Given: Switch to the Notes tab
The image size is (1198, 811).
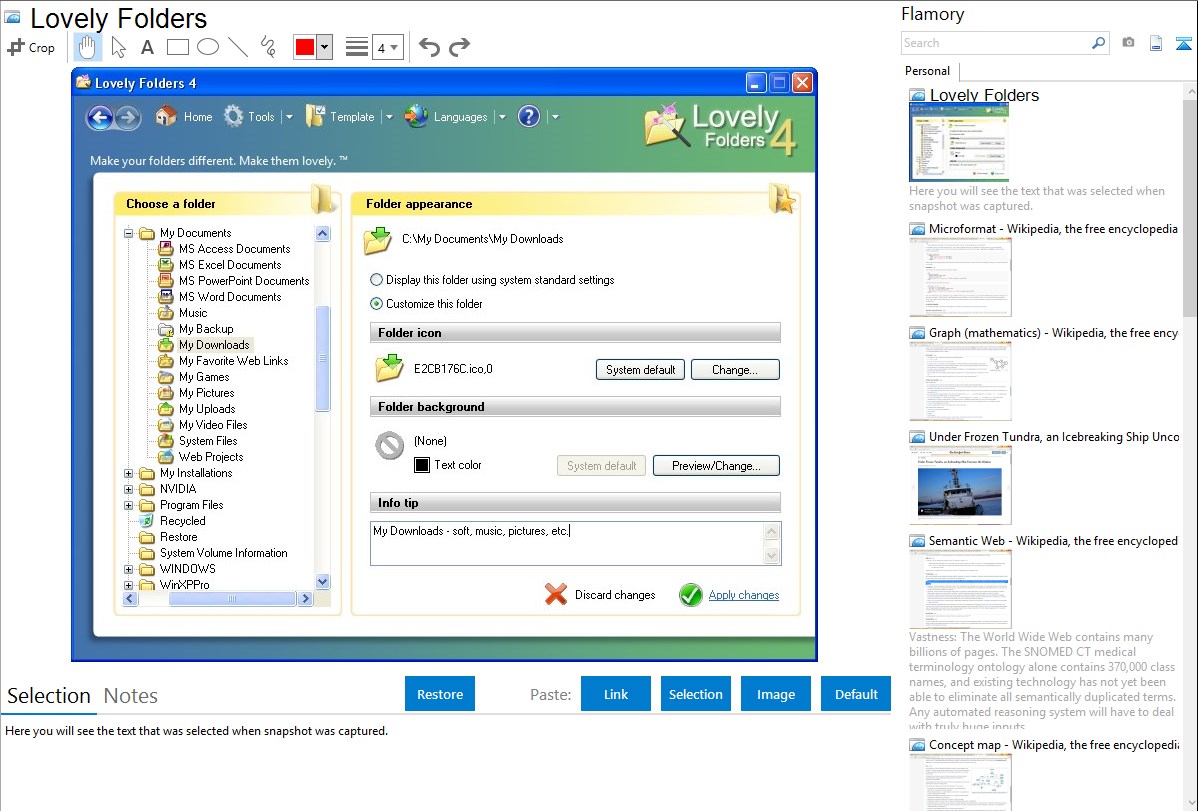Looking at the screenshot, I should pos(131,696).
